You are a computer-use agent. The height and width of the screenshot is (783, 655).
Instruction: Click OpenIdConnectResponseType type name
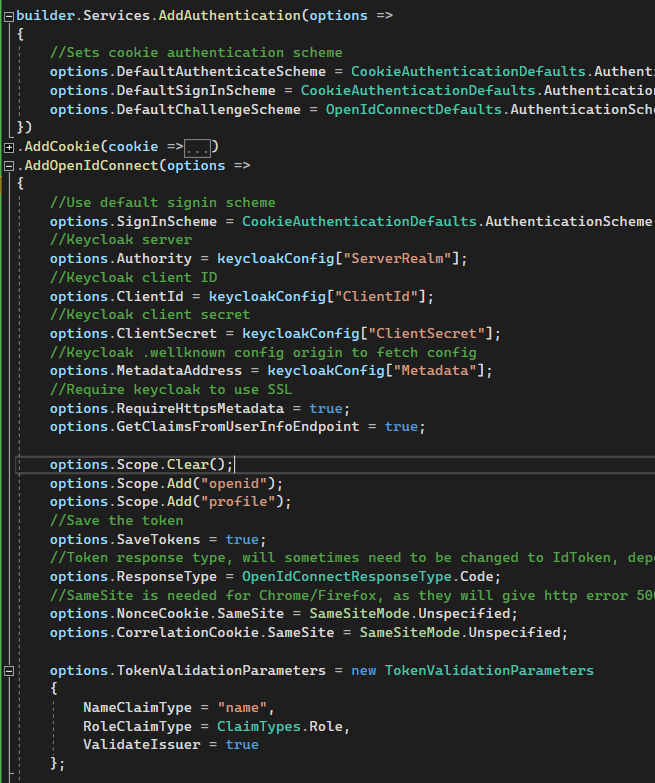point(346,576)
